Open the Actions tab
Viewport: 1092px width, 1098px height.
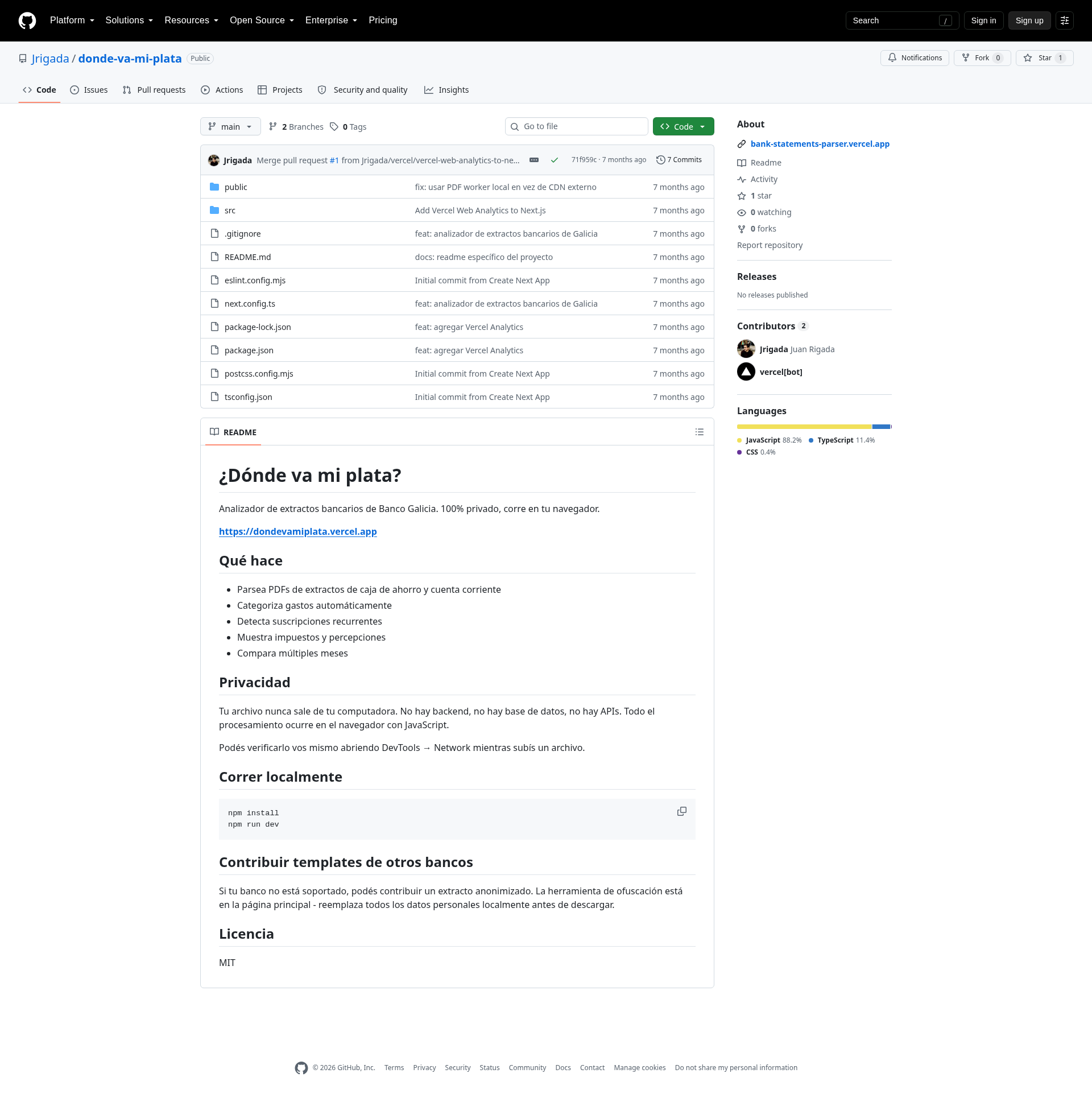click(222, 90)
